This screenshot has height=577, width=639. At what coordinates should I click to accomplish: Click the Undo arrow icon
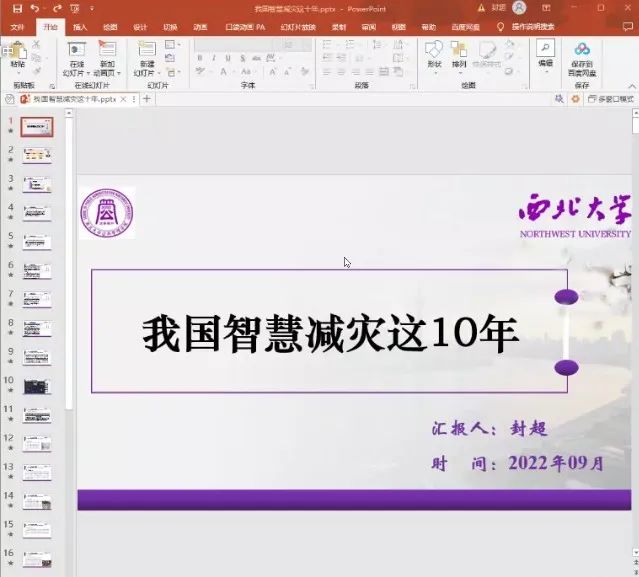tap(35, 8)
